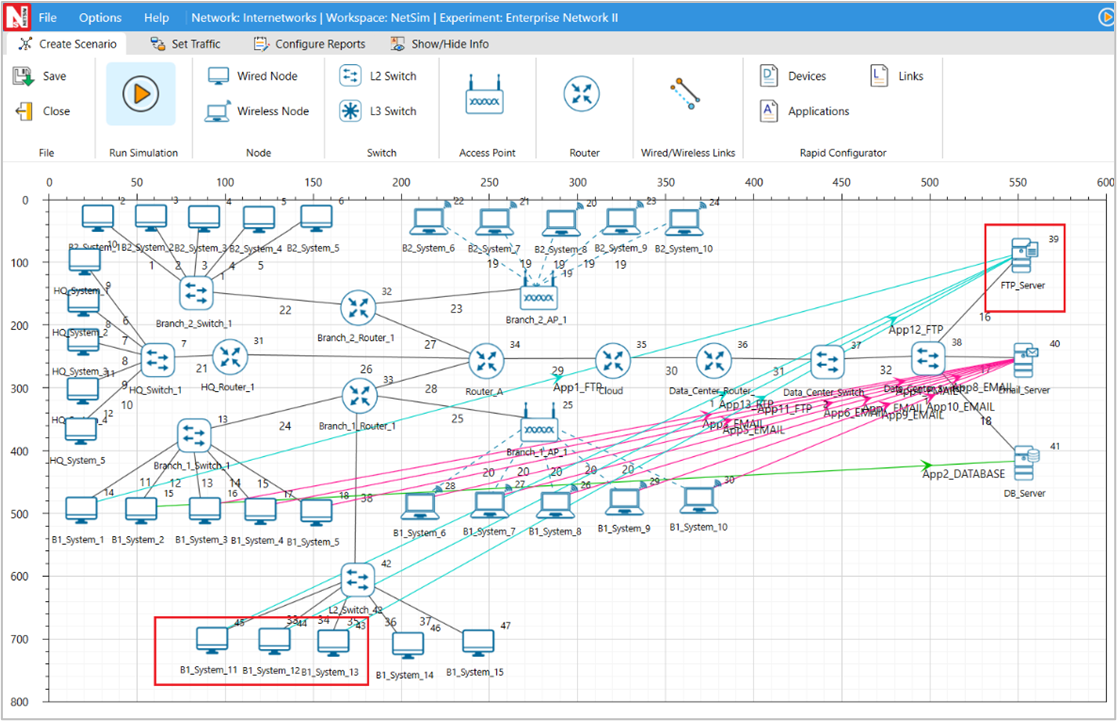Add a Wireless Node from ribbon
The width and height of the screenshot is (1117, 721).
pyautogui.click(x=257, y=111)
